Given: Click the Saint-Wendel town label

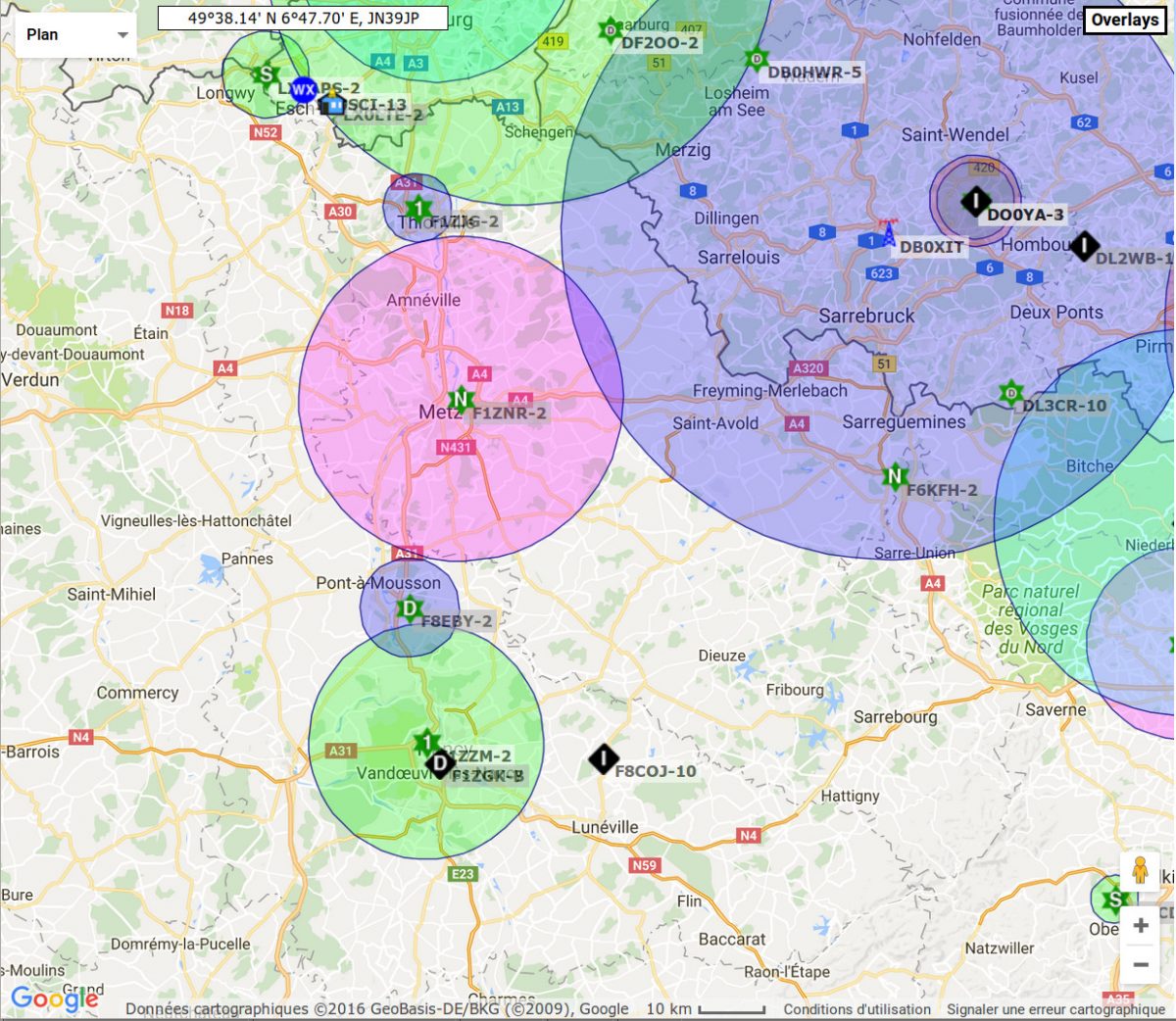Looking at the screenshot, I should [955, 135].
